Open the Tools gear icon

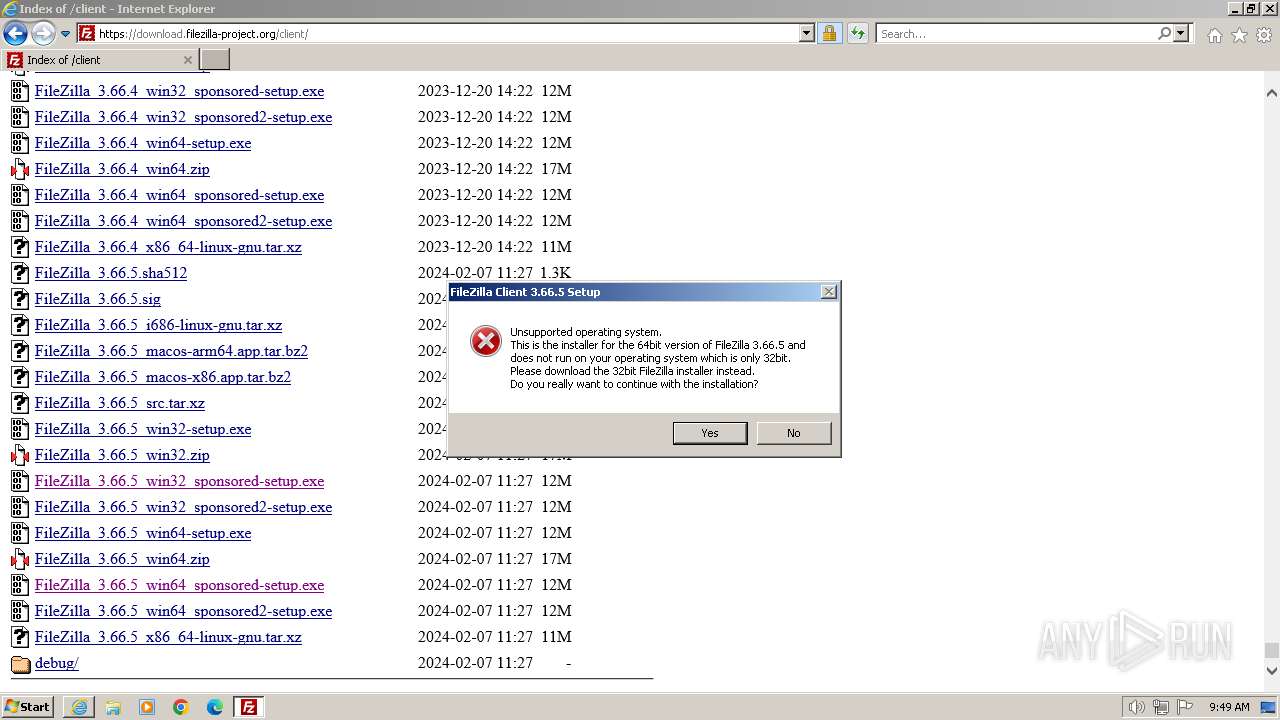[1264, 35]
